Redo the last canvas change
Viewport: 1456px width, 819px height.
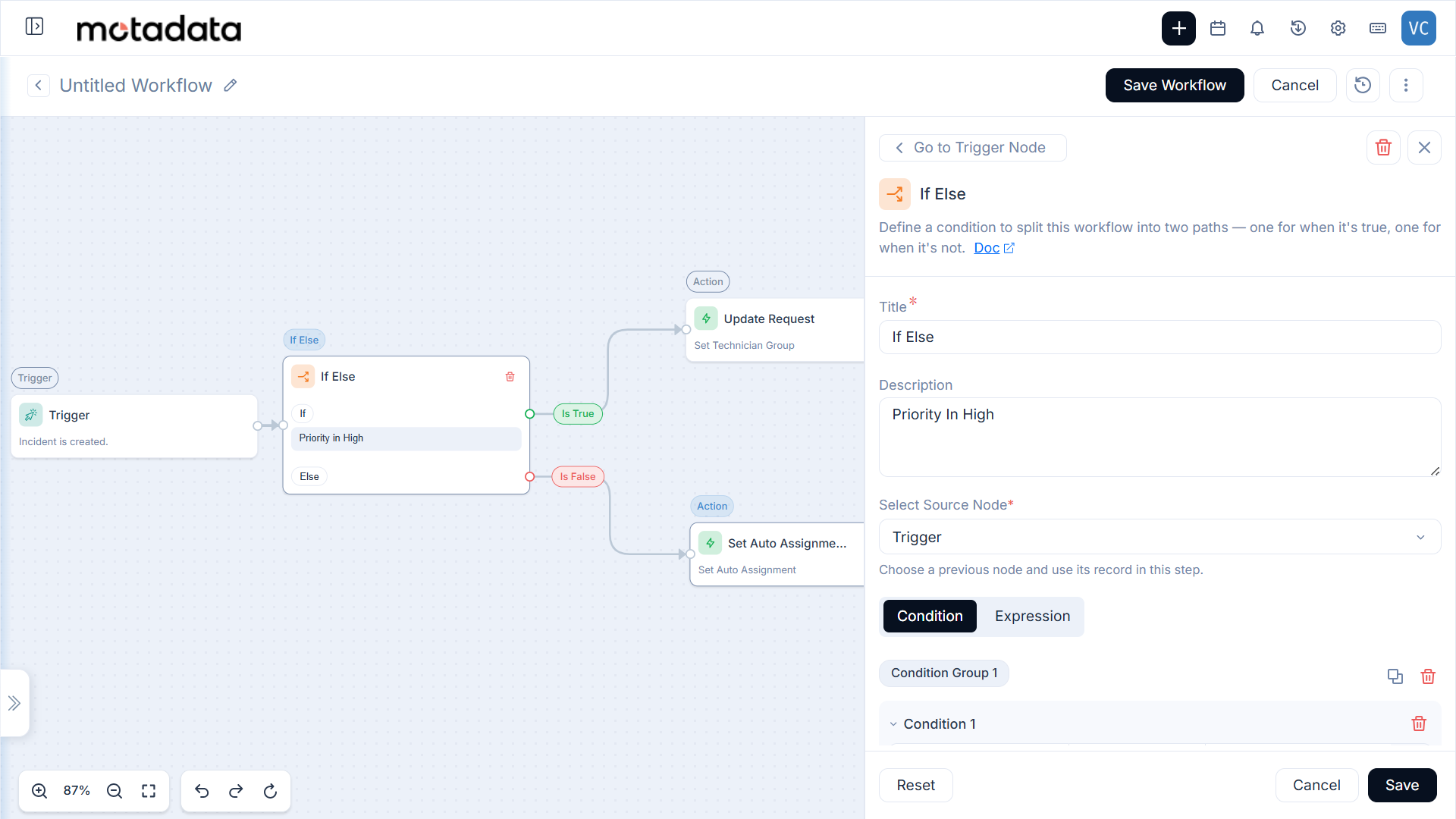236,791
